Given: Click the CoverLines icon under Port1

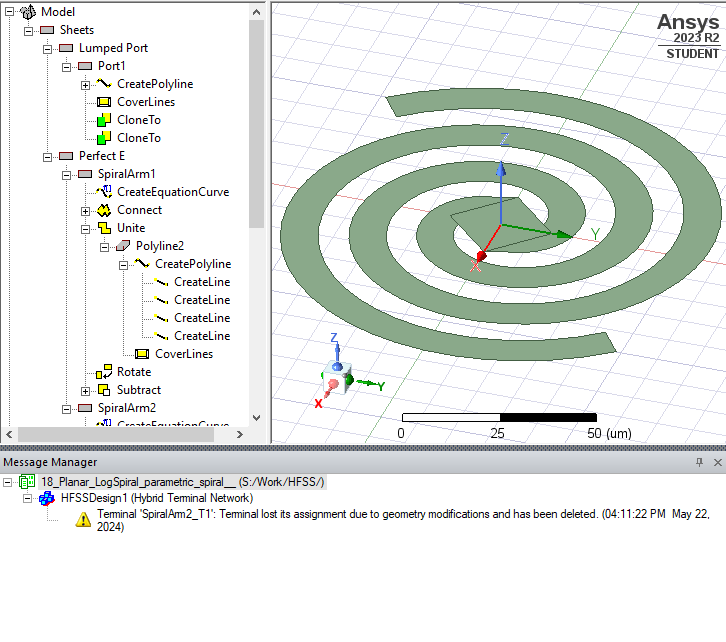Looking at the screenshot, I should click(x=103, y=102).
